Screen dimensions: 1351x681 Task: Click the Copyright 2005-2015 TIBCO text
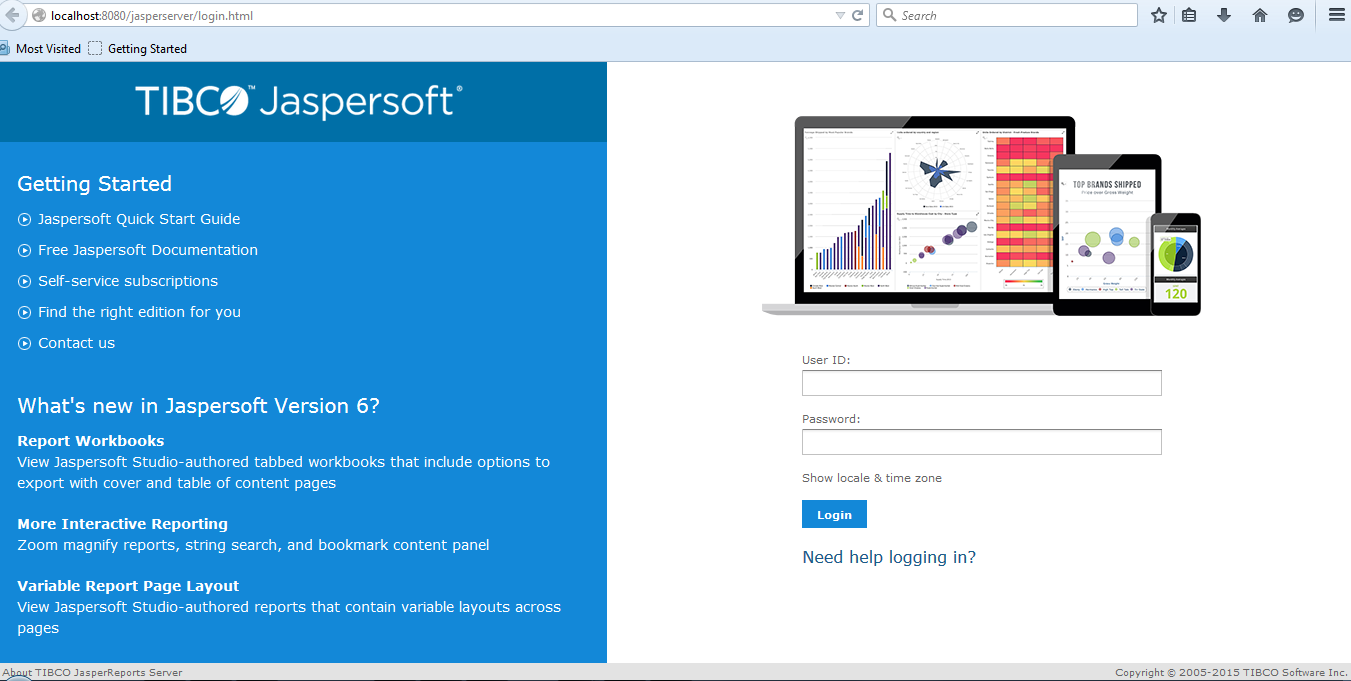1232,673
